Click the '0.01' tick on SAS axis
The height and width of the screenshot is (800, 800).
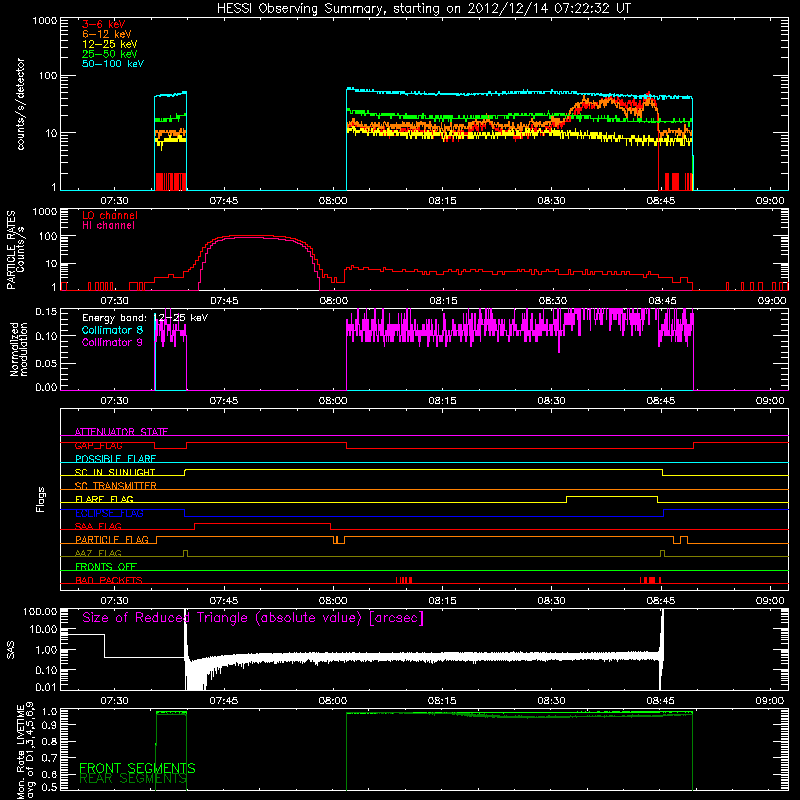pyautogui.click(x=46, y=687)
